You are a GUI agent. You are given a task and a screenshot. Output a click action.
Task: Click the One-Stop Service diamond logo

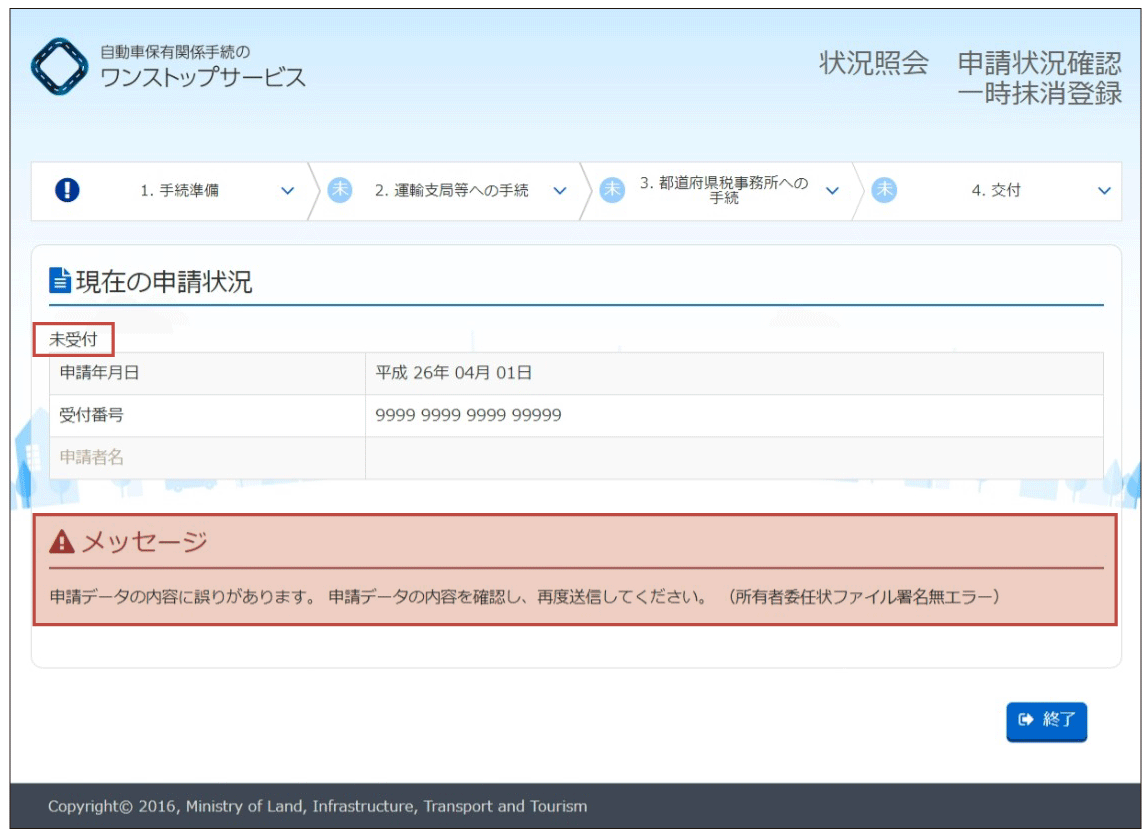(59, 67)
